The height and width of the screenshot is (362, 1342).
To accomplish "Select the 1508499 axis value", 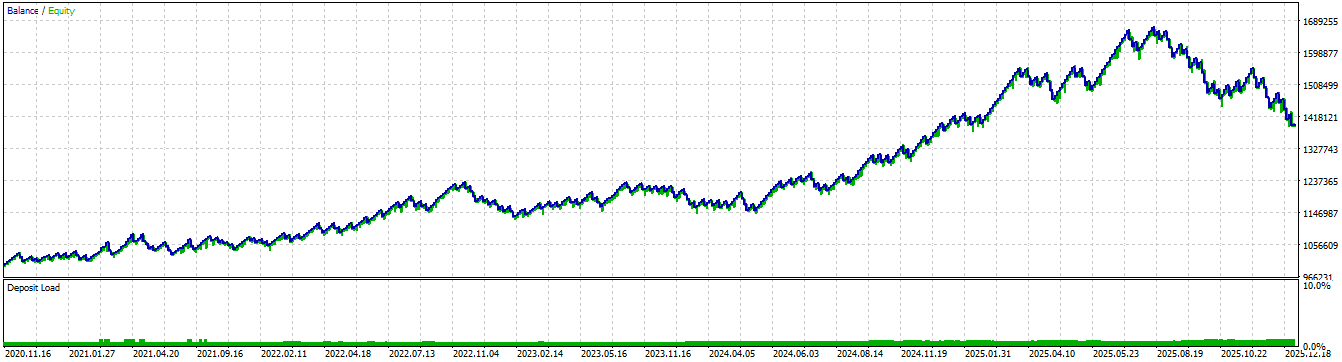I will 1320,85.
